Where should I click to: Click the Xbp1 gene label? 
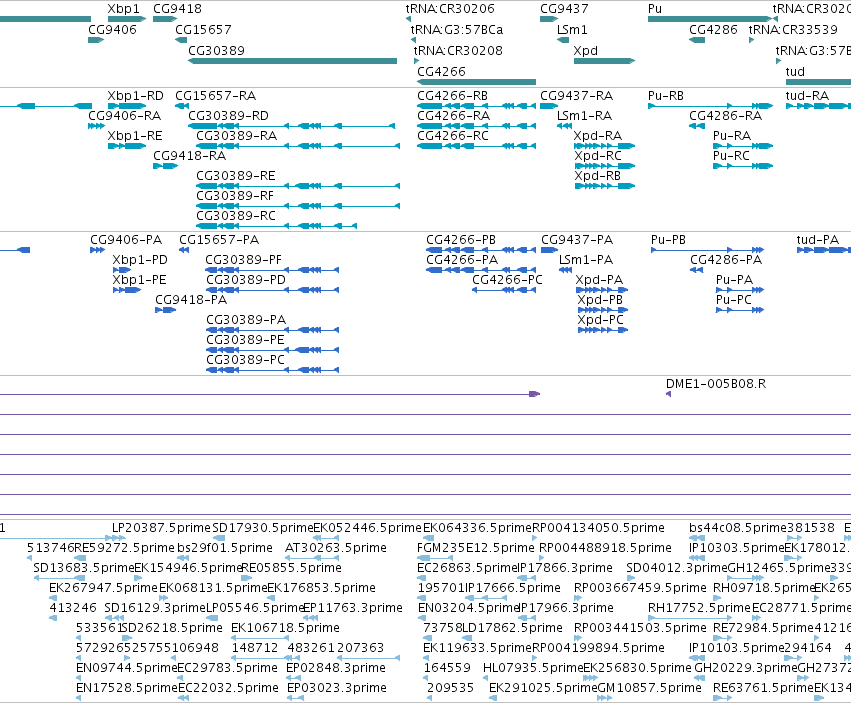tap(123, 9)
